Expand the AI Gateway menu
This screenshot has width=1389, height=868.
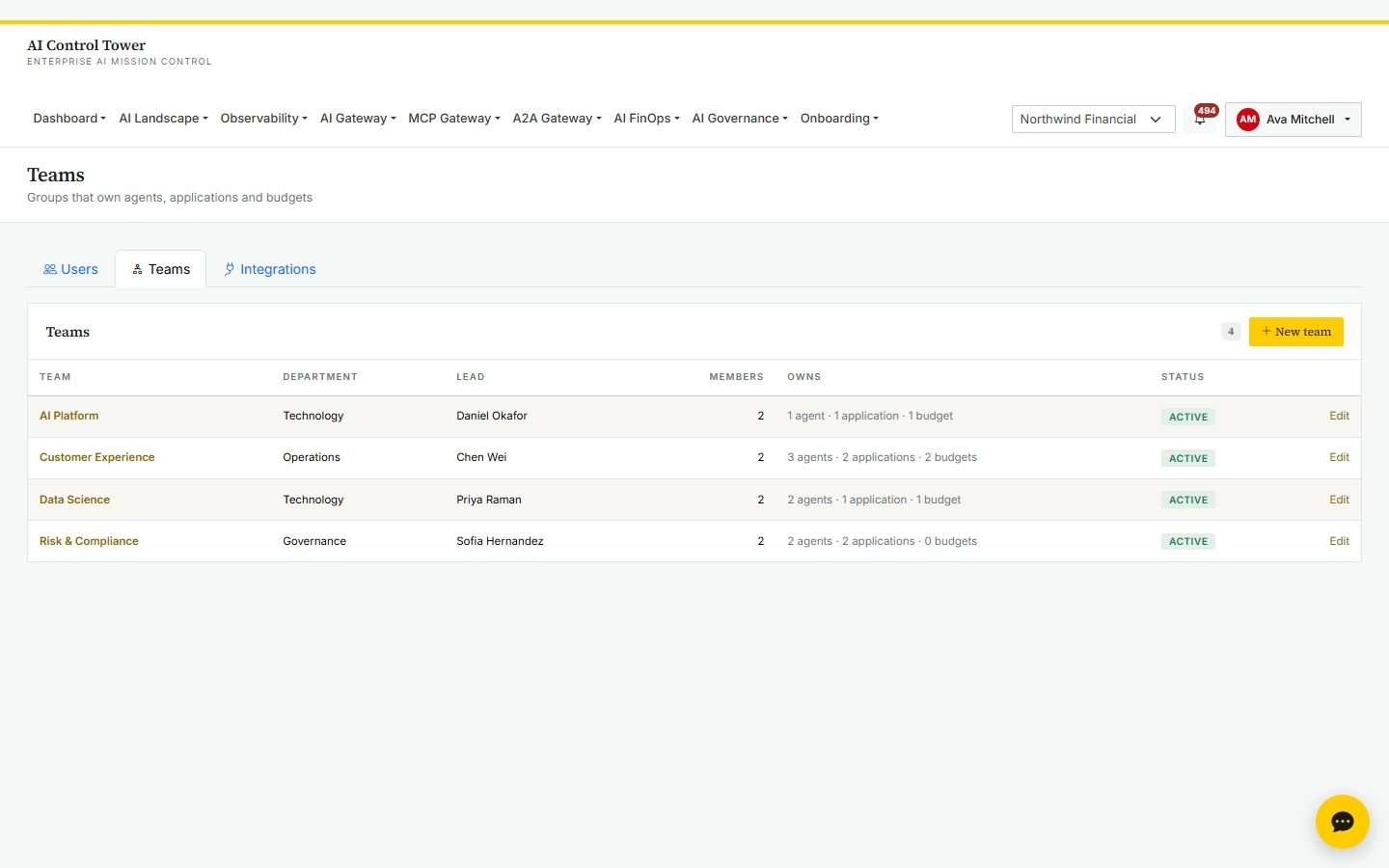(358, 119)
